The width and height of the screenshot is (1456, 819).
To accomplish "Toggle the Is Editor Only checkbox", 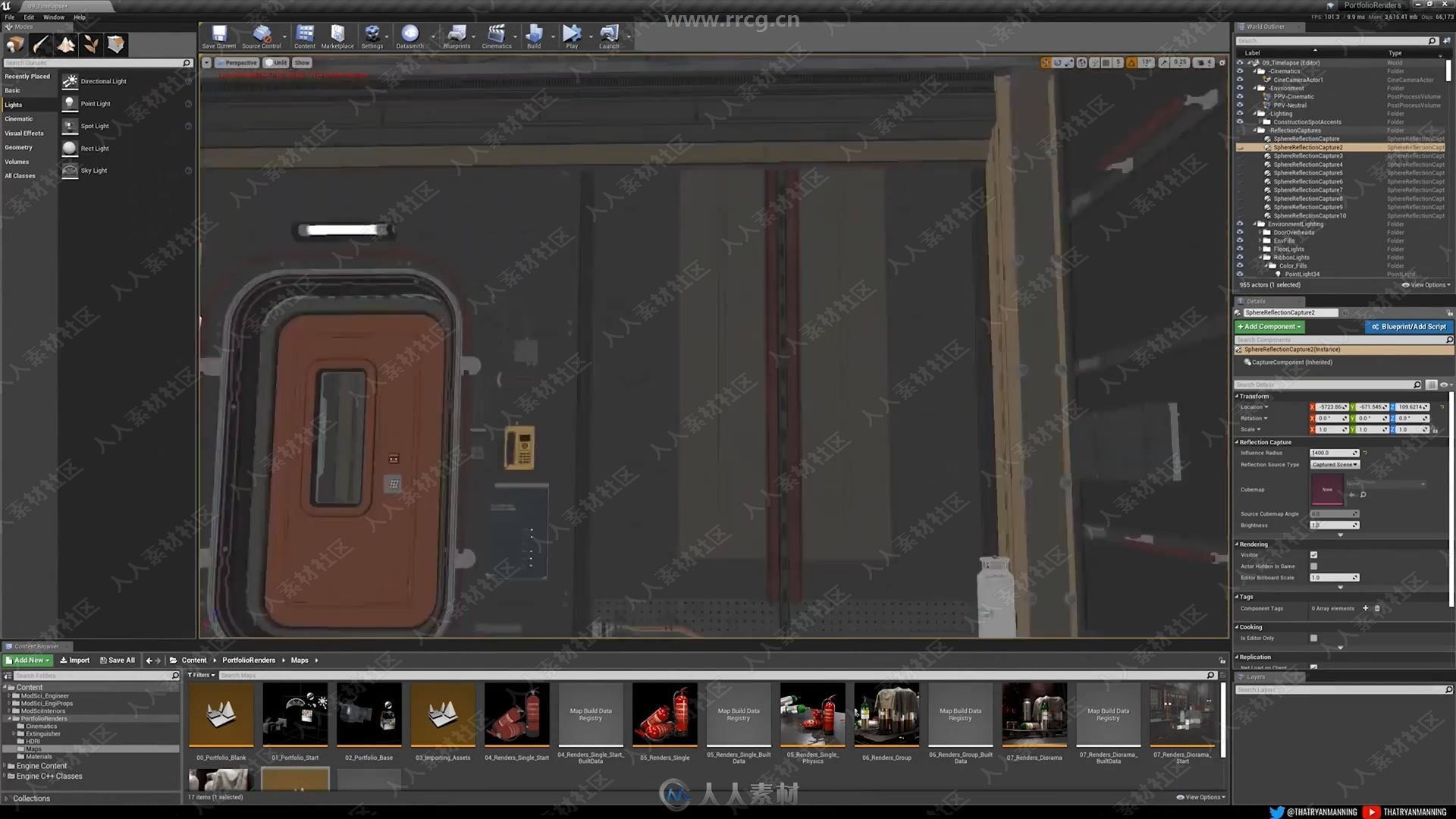I will tap(1314, 639).
